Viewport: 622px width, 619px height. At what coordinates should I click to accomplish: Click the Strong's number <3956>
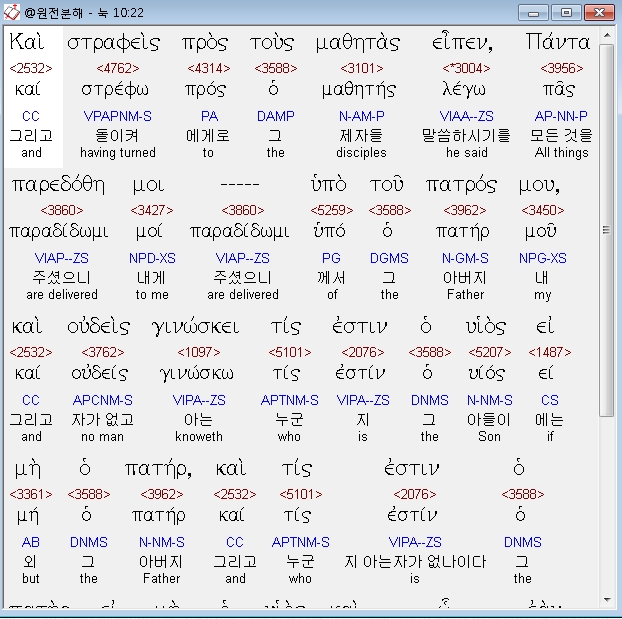tap(562, 68)
